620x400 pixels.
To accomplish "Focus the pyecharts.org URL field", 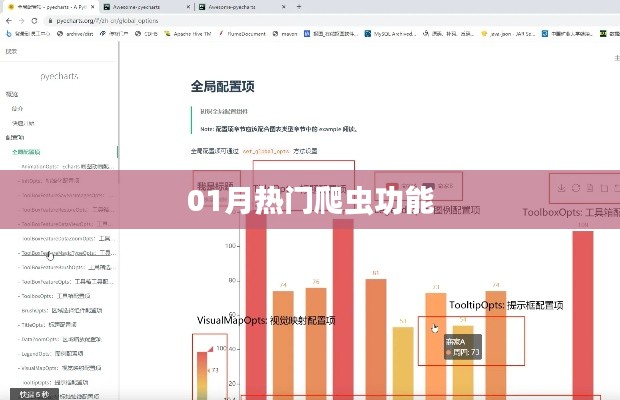I will click(107, 21).
